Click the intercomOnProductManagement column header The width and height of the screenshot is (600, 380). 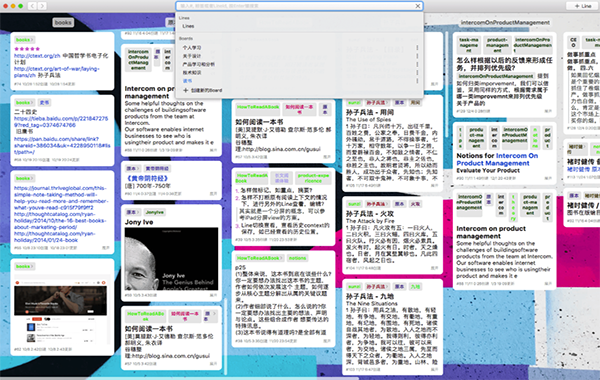(x=505, y=22)
